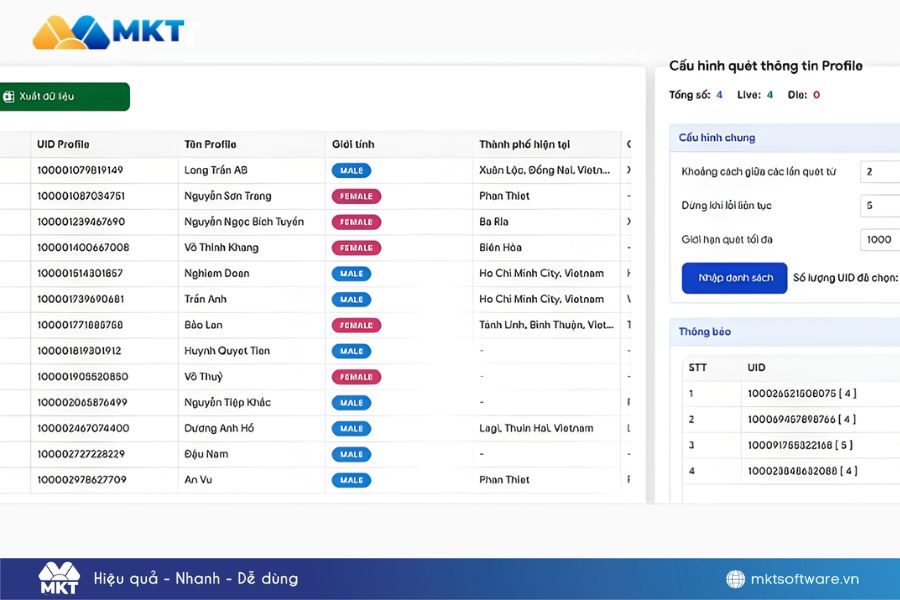The width and height of the screenshot is (900, 600).
Task: Edit the scan interval field showing 2
Action: tap(880, 172)
